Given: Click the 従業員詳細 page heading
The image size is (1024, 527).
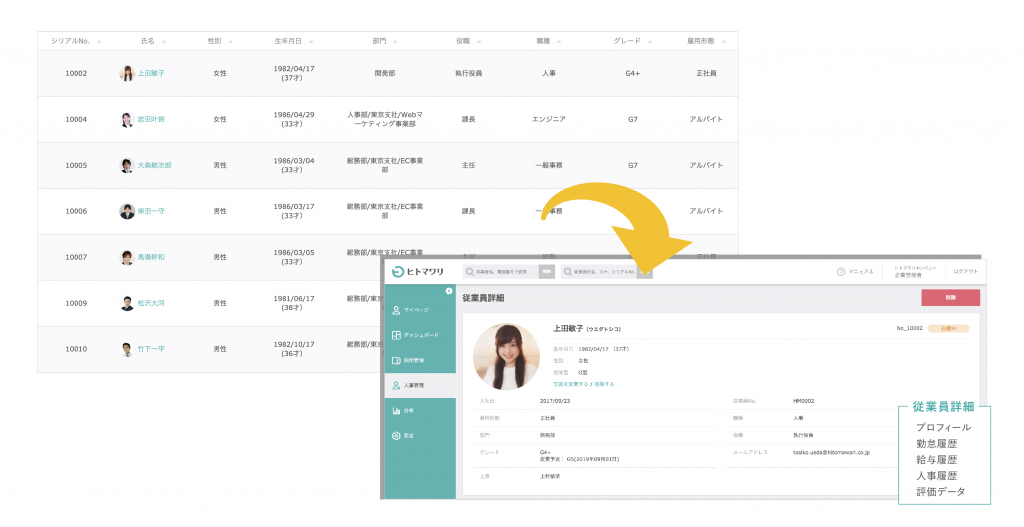Looking at the screenshot, I should coord(483,298).
